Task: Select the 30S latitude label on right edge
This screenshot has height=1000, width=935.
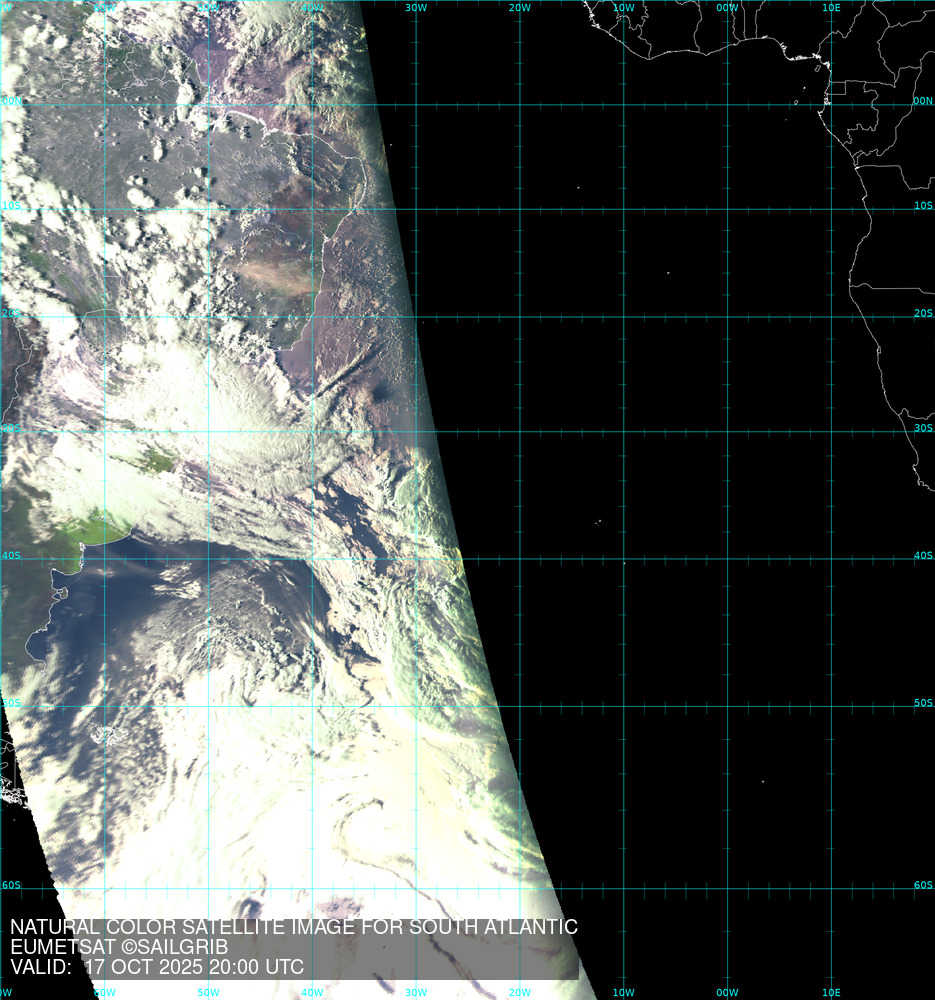Action: click(922, 428)
